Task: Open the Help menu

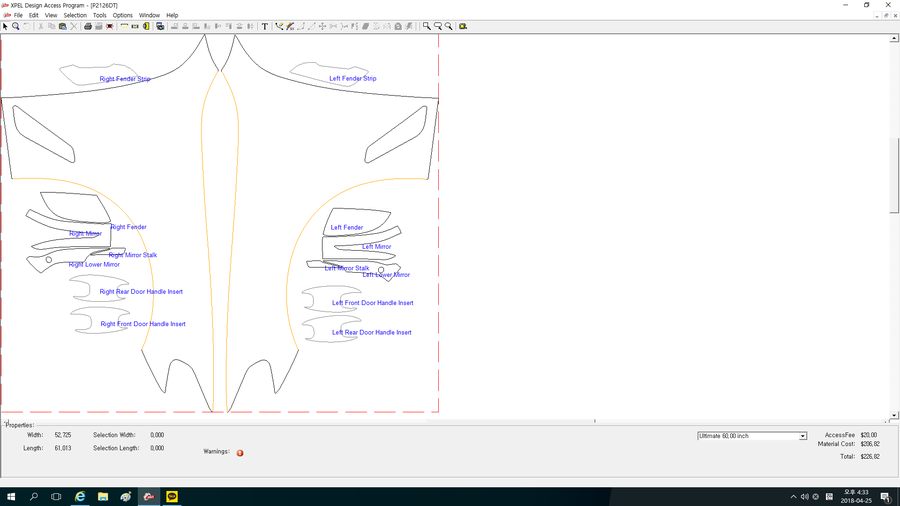Action: tap(172, 15)
